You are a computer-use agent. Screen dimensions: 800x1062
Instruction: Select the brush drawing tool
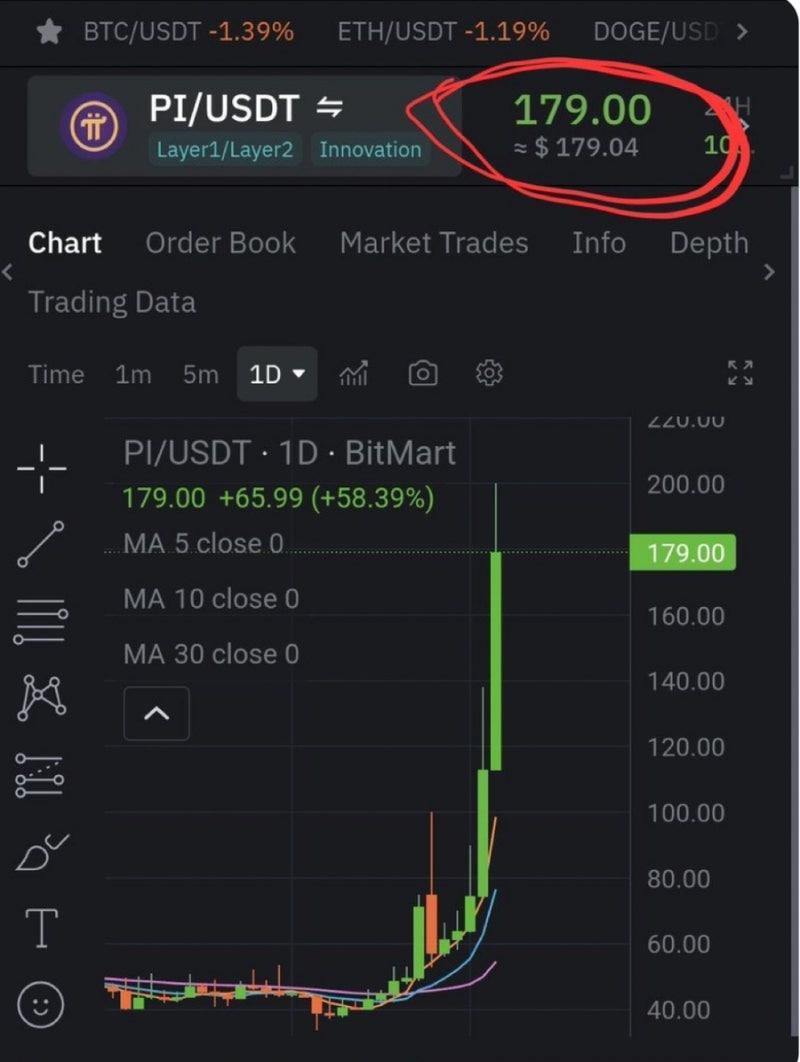[42, 851]
